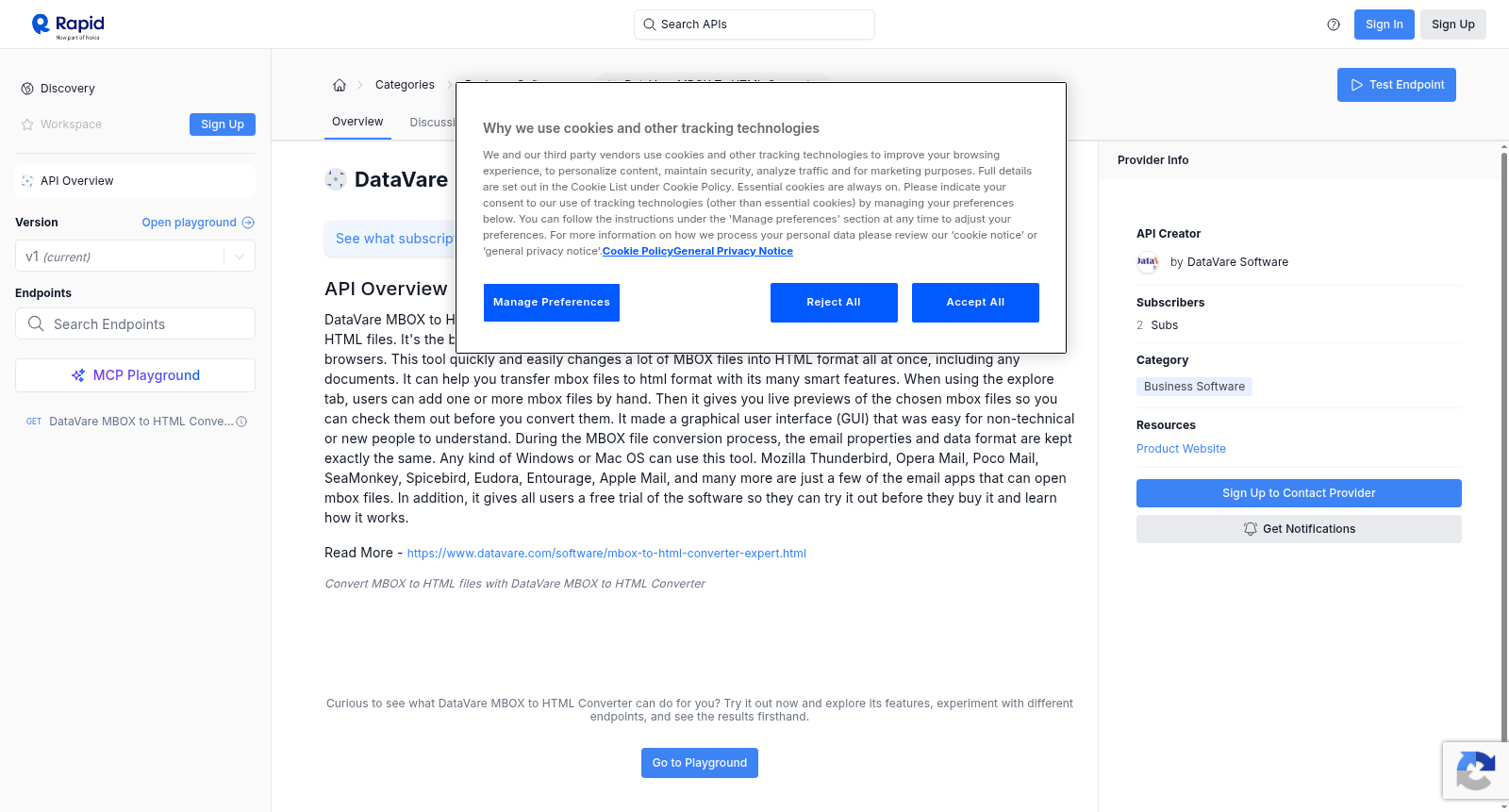Open the Product Website link
The image size is (1509, 812).
coord(1181,449)
